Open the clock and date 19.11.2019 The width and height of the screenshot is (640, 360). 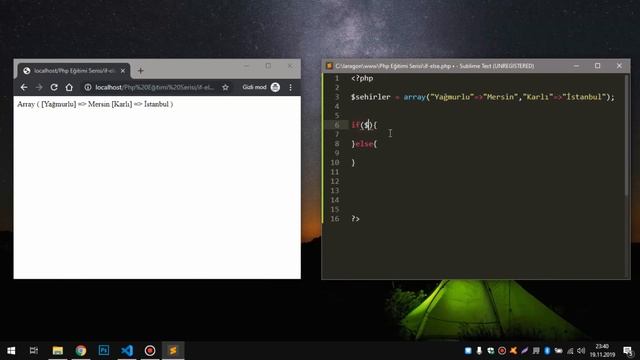click(602, 351)
